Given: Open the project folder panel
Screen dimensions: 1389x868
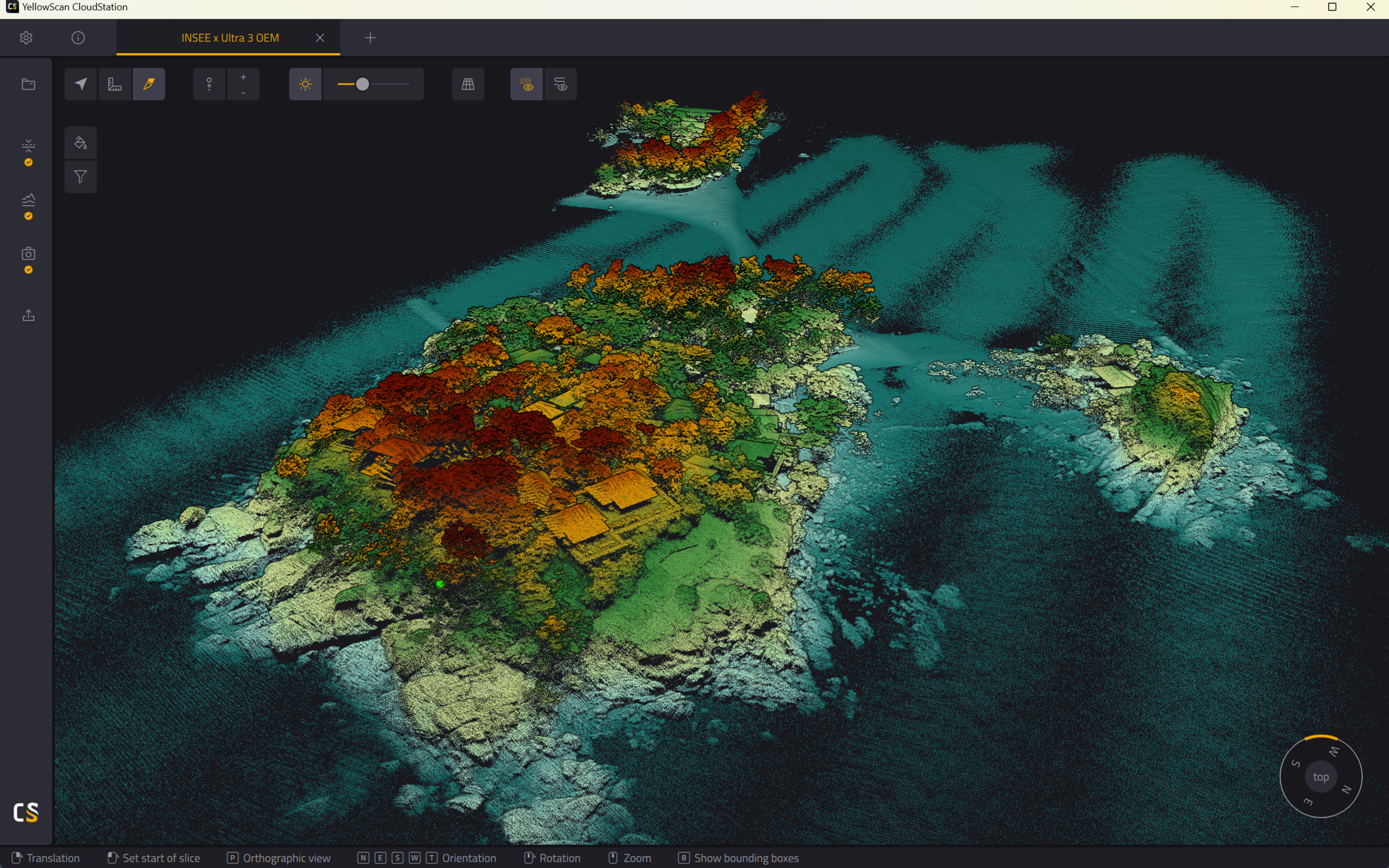Looking at the screenshot, I should pyautogui.click(x=28, y=84).
